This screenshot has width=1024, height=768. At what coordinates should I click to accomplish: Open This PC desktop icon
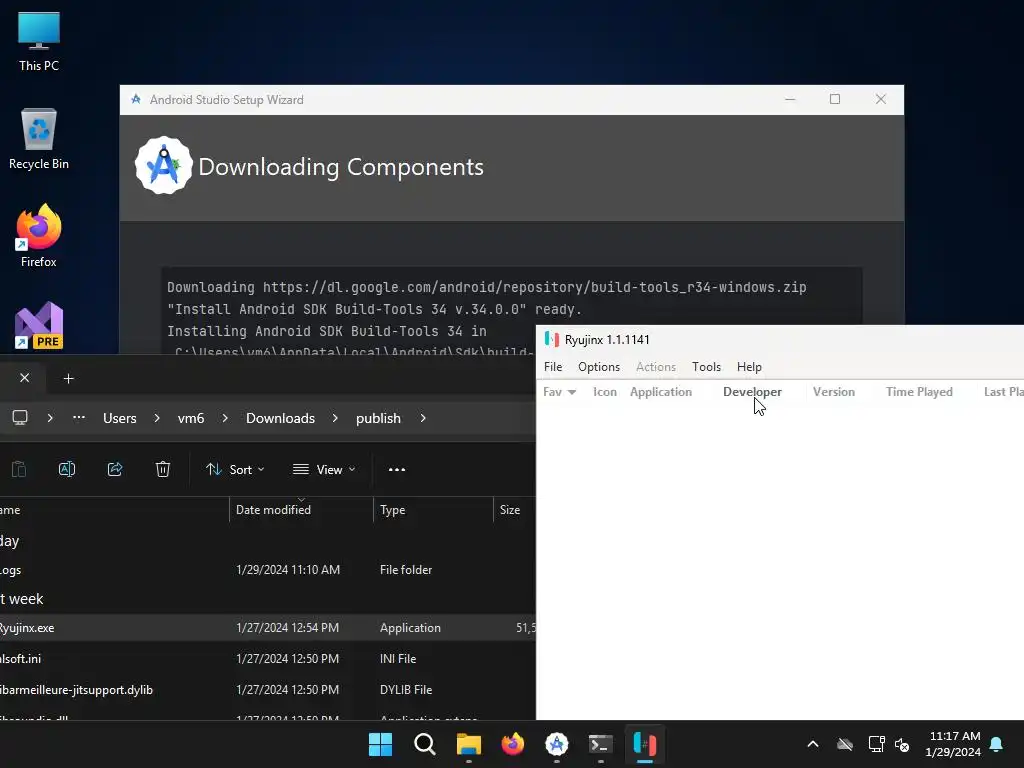pos(39,41)
